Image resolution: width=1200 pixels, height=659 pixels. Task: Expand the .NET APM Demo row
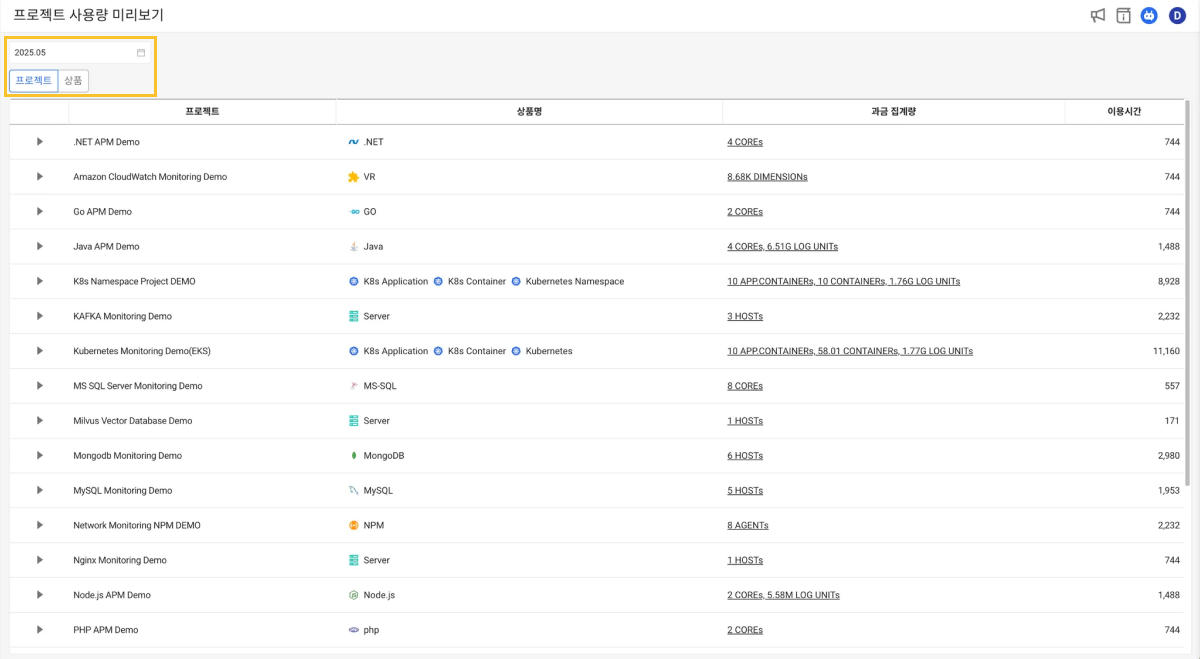coord(40,142)
